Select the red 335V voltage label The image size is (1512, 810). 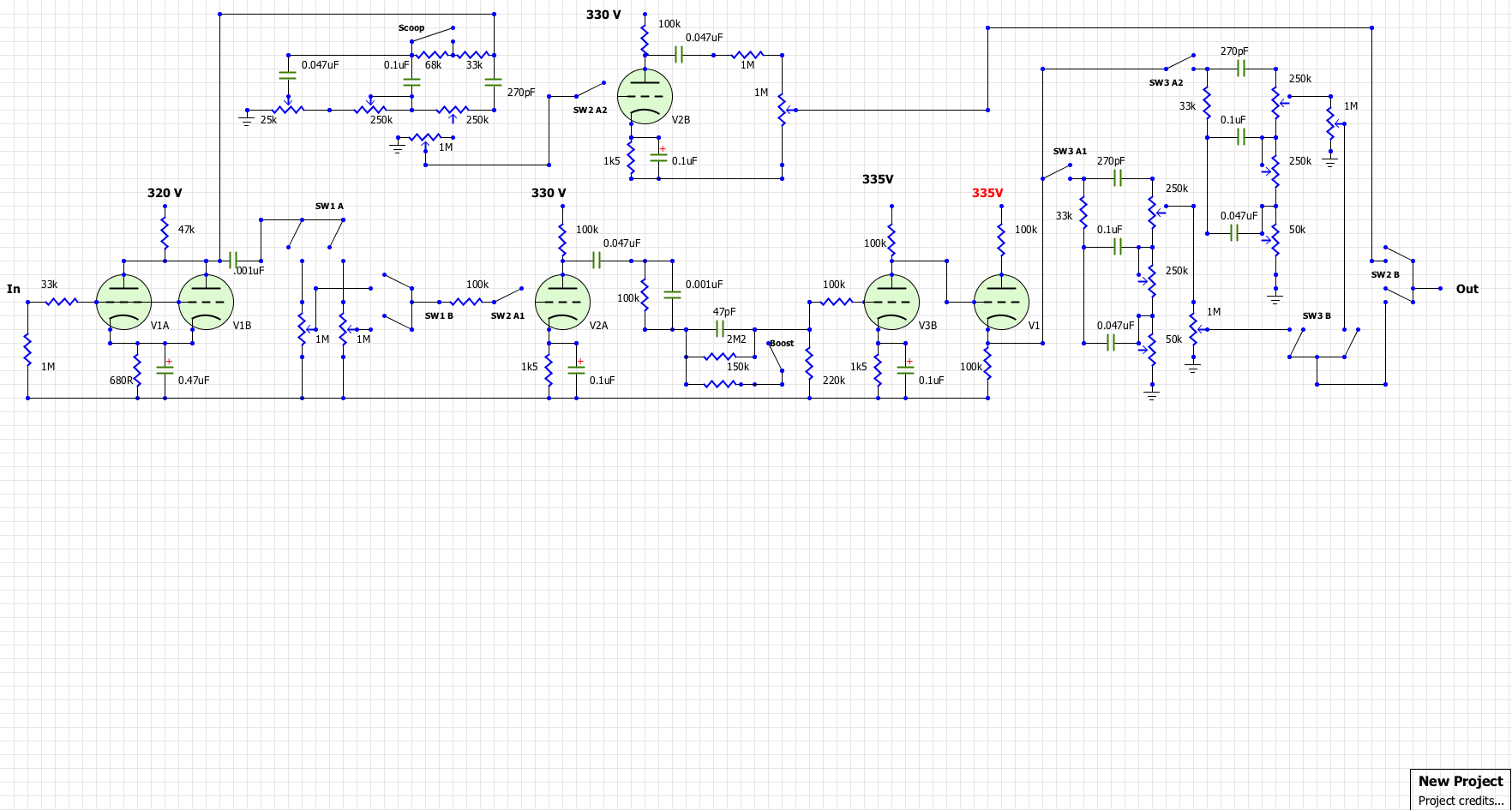tap(987, 193)
